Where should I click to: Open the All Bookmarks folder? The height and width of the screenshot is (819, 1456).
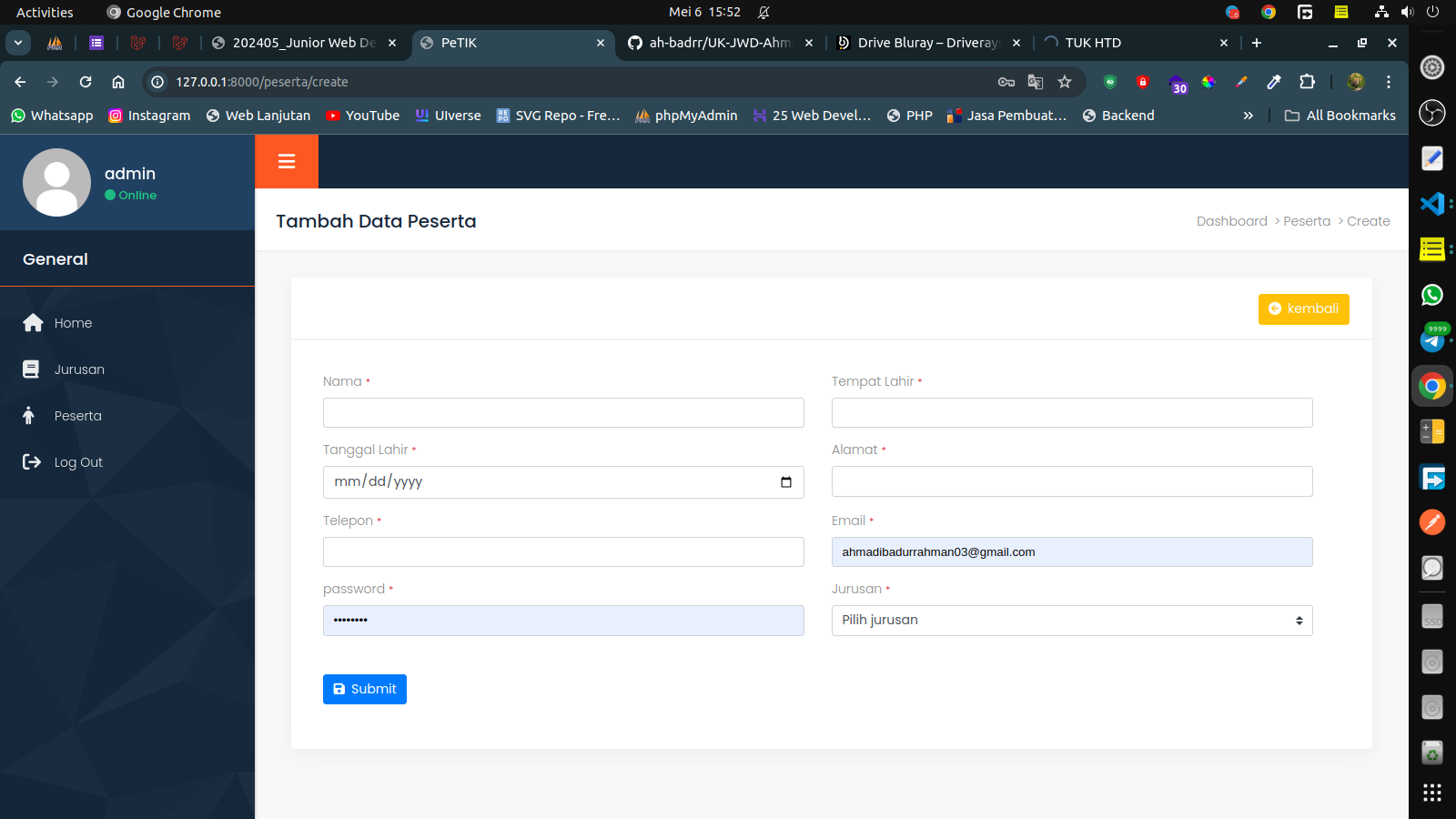pyautogui.click(x=1340, y=116)
